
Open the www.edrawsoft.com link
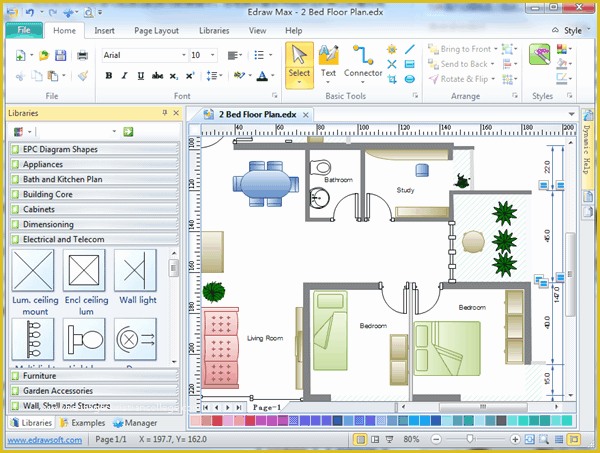(x=44, y=440)
